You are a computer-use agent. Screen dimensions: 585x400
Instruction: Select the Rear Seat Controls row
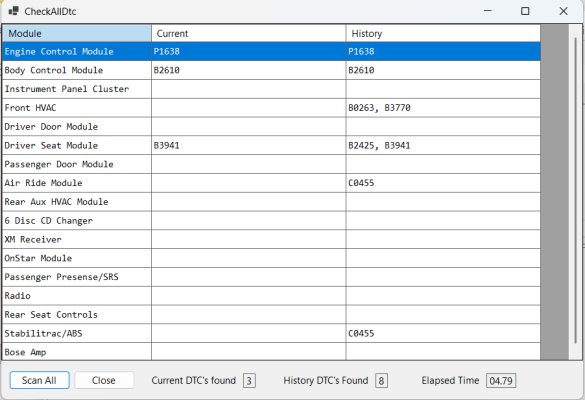tap(271, 315)
